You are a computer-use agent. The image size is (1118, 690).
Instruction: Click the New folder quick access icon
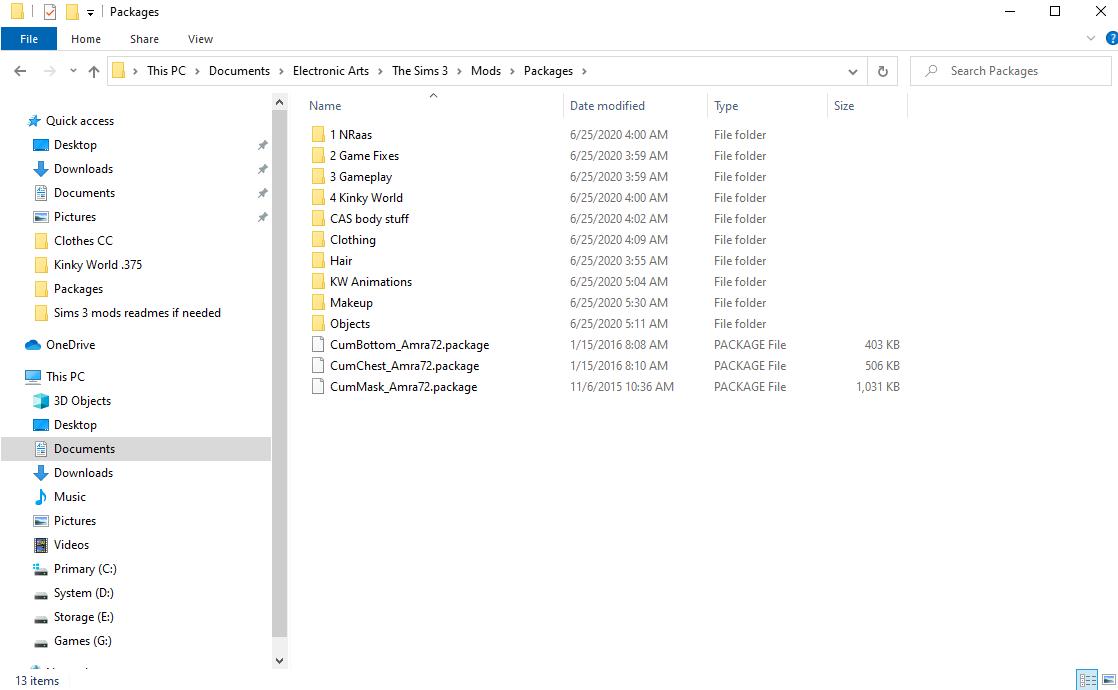click(x=72, y=12)
